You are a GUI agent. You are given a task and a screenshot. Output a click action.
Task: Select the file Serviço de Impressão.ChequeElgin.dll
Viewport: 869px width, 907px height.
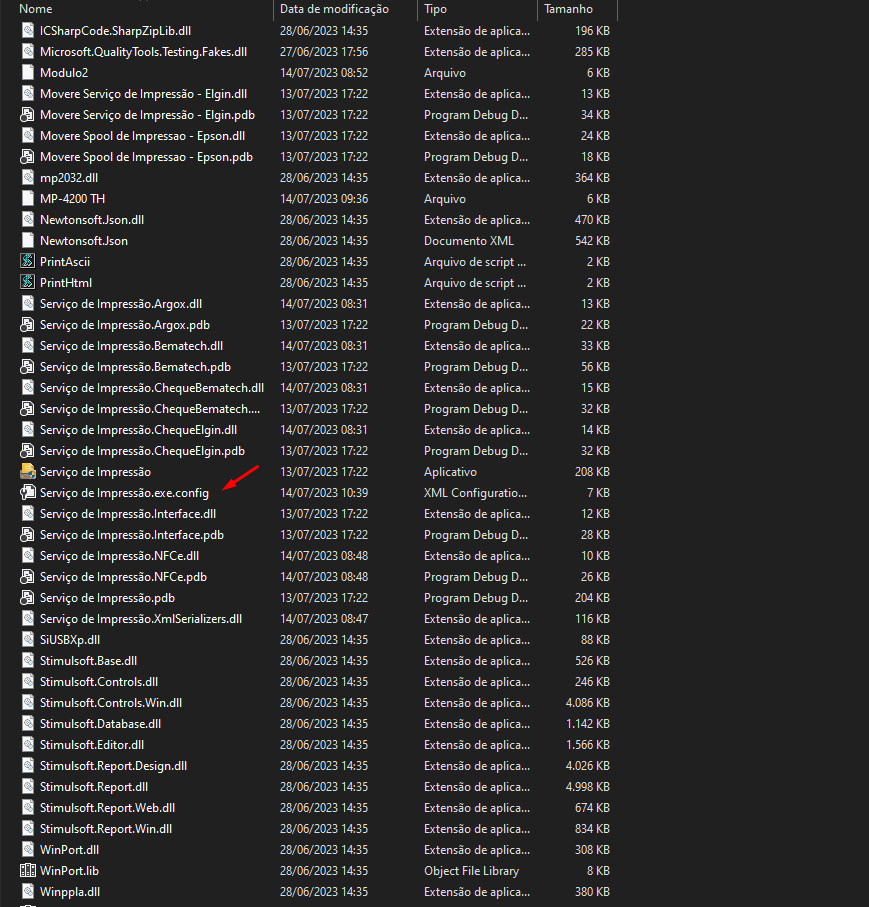[138, 430]
